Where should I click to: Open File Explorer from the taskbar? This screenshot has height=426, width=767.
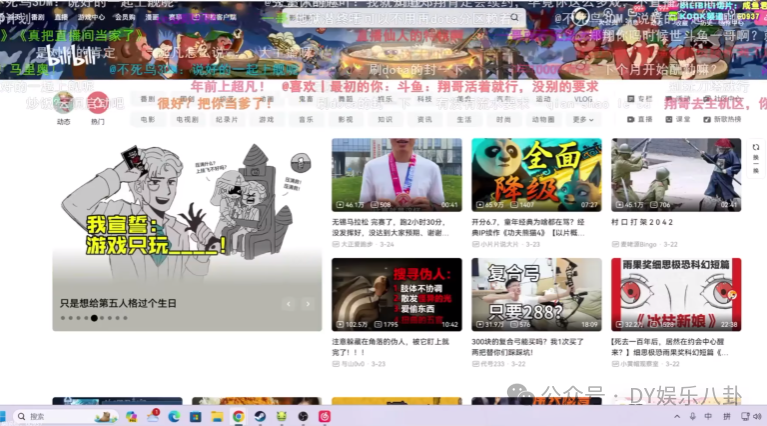tap(217, 416)
